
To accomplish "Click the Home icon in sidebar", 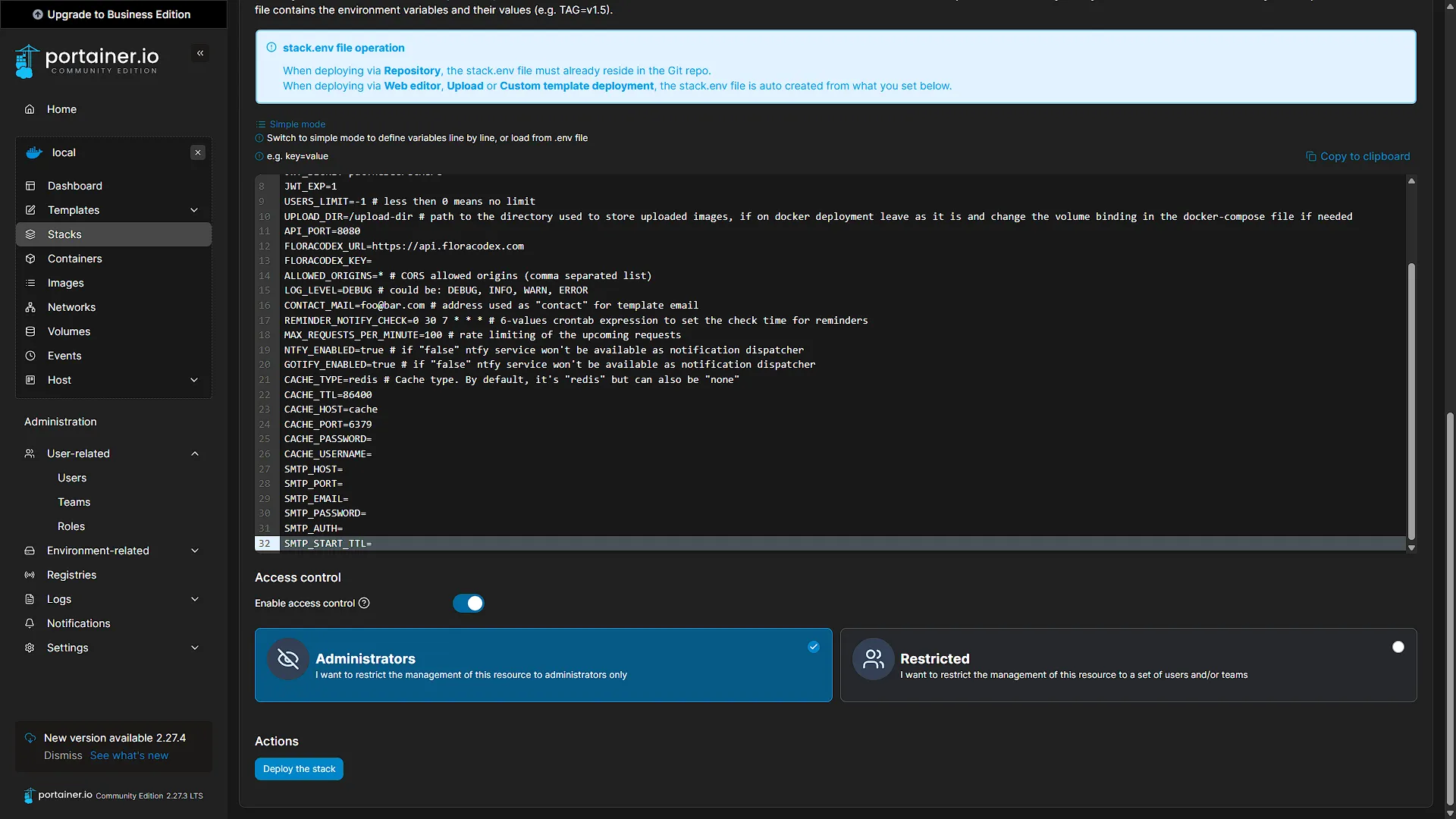I will [30, 109].
